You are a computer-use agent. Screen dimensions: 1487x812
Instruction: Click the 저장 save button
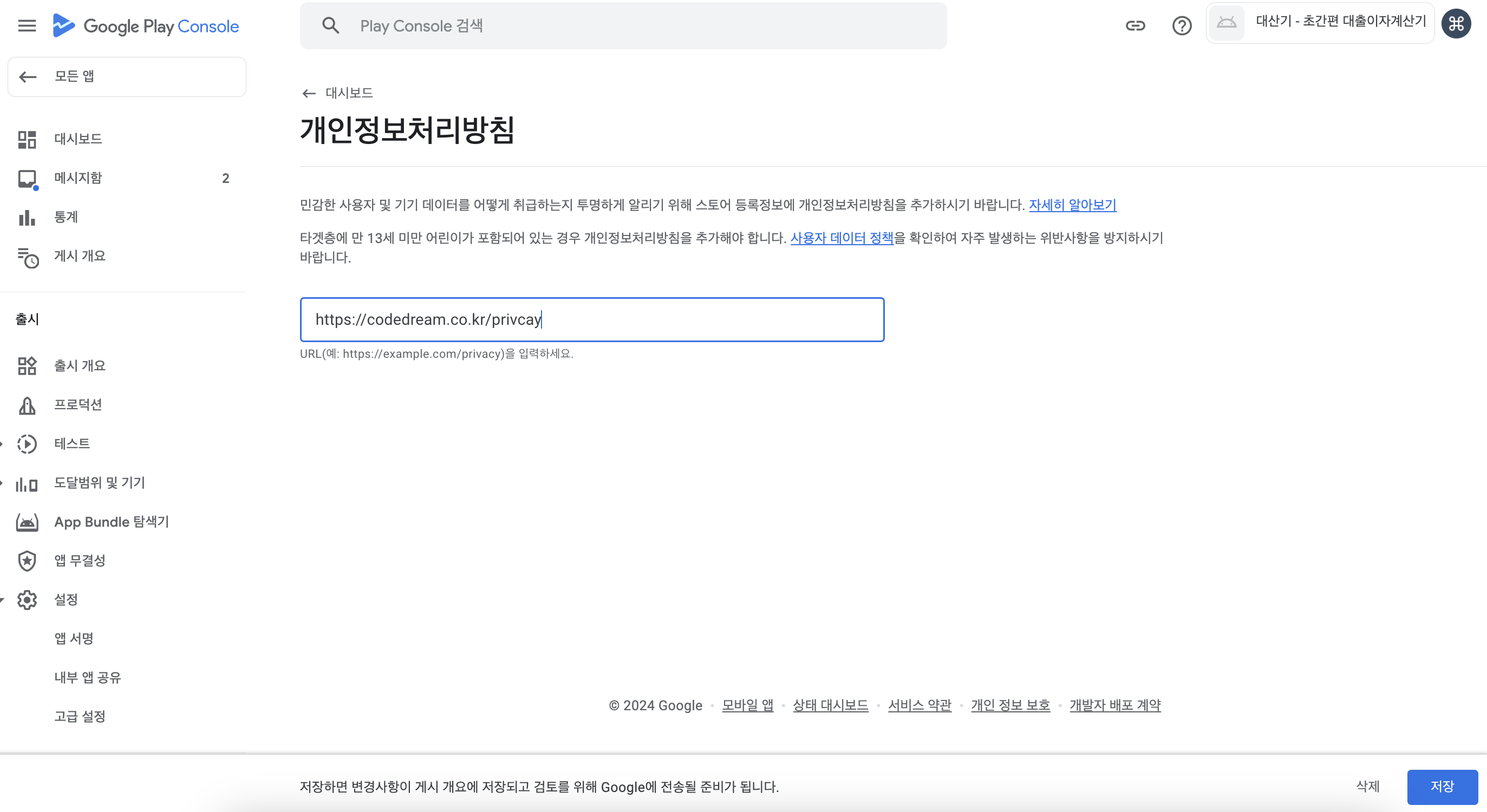[x=1442, y=787]
